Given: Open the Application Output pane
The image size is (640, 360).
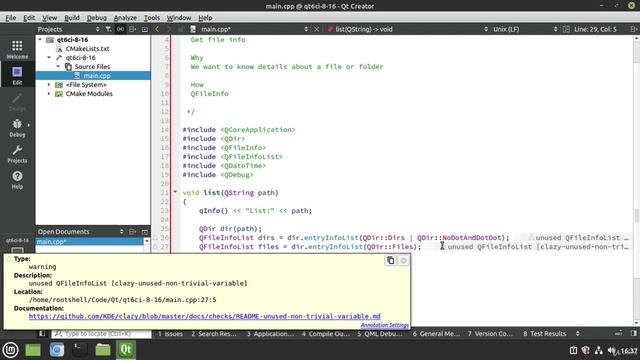Looking at the screenshot, I should [270, 333].
